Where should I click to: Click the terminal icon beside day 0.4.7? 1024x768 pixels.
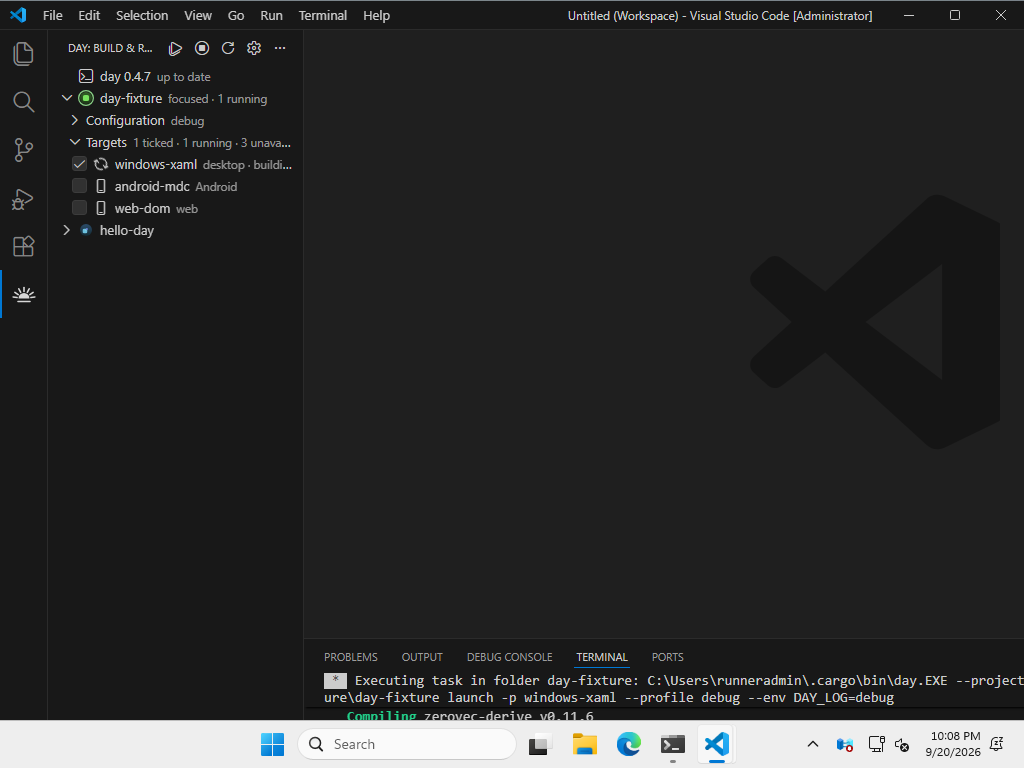pyautogui.click(x=86, y=76)
